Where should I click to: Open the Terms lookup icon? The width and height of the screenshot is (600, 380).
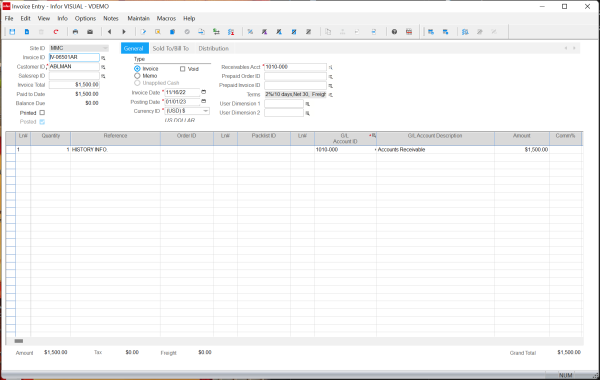(x=331, y=95)
